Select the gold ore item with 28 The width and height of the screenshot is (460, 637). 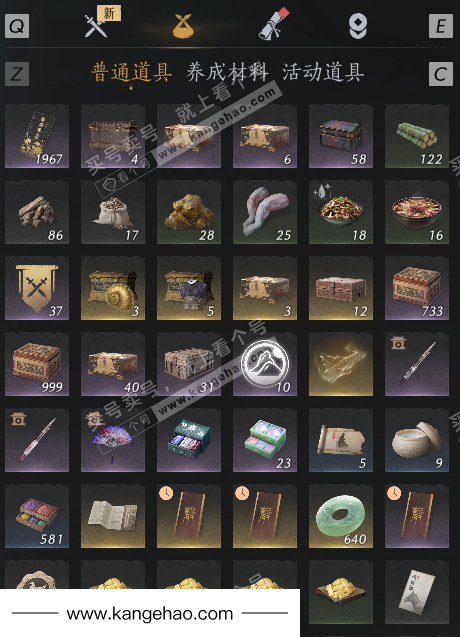(x=189, y=212)
